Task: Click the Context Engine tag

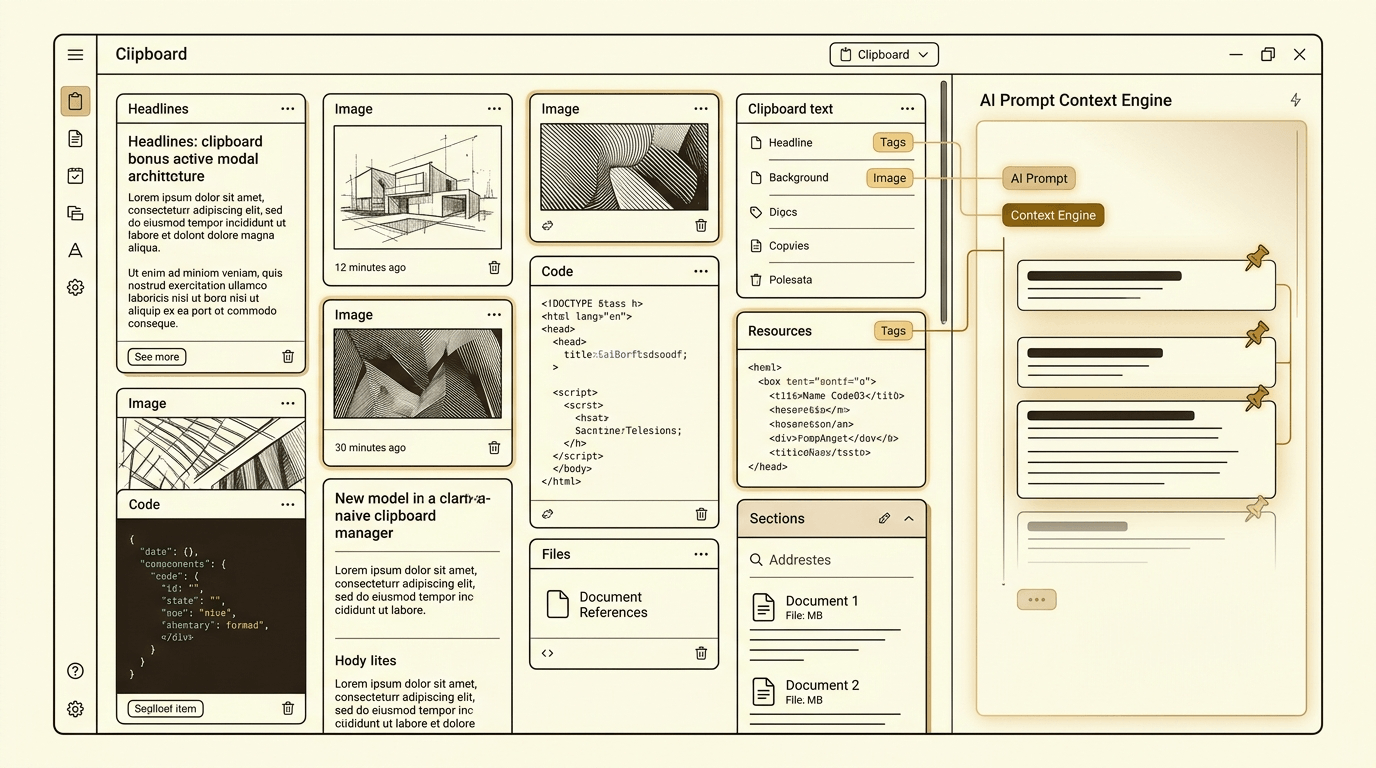Action: point(1053,215)
